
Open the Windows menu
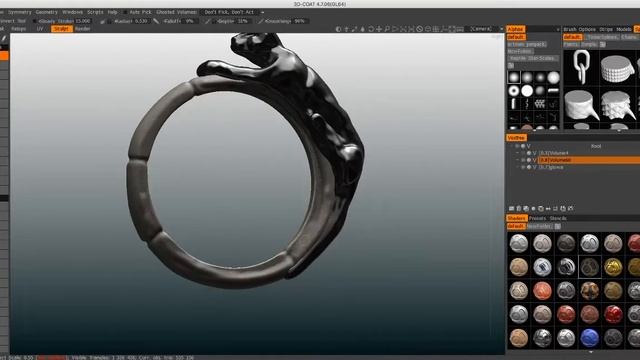(72, 12)
